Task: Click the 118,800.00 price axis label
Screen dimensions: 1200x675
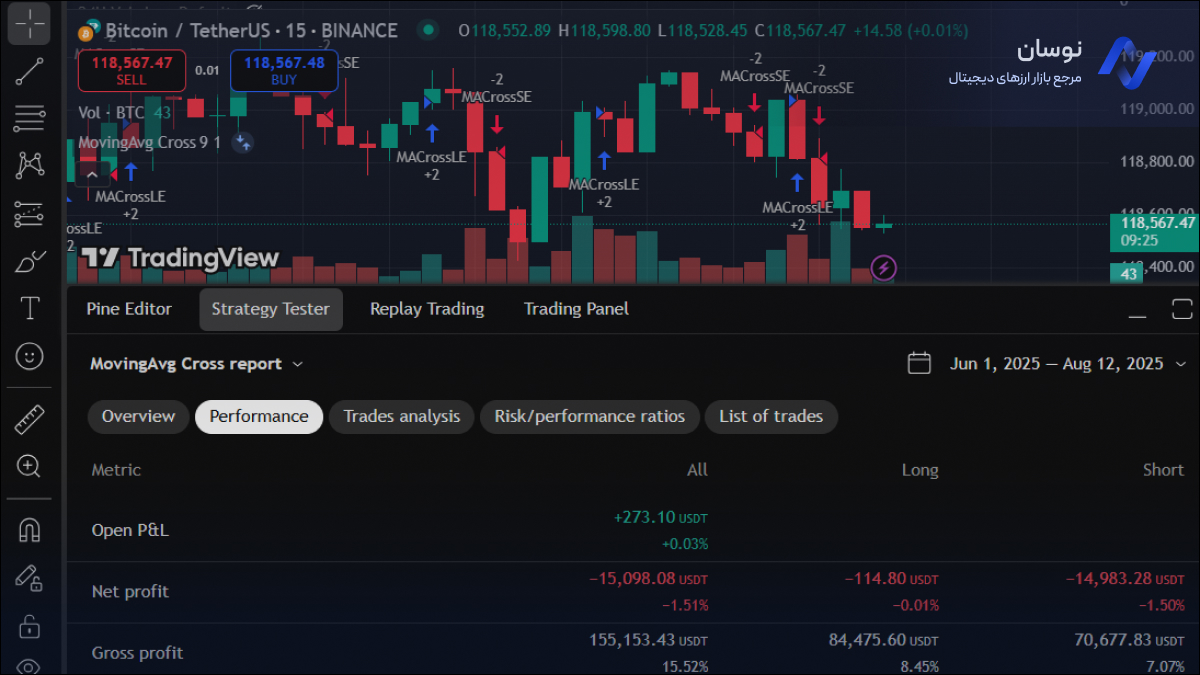Action: coord(1156,161)
